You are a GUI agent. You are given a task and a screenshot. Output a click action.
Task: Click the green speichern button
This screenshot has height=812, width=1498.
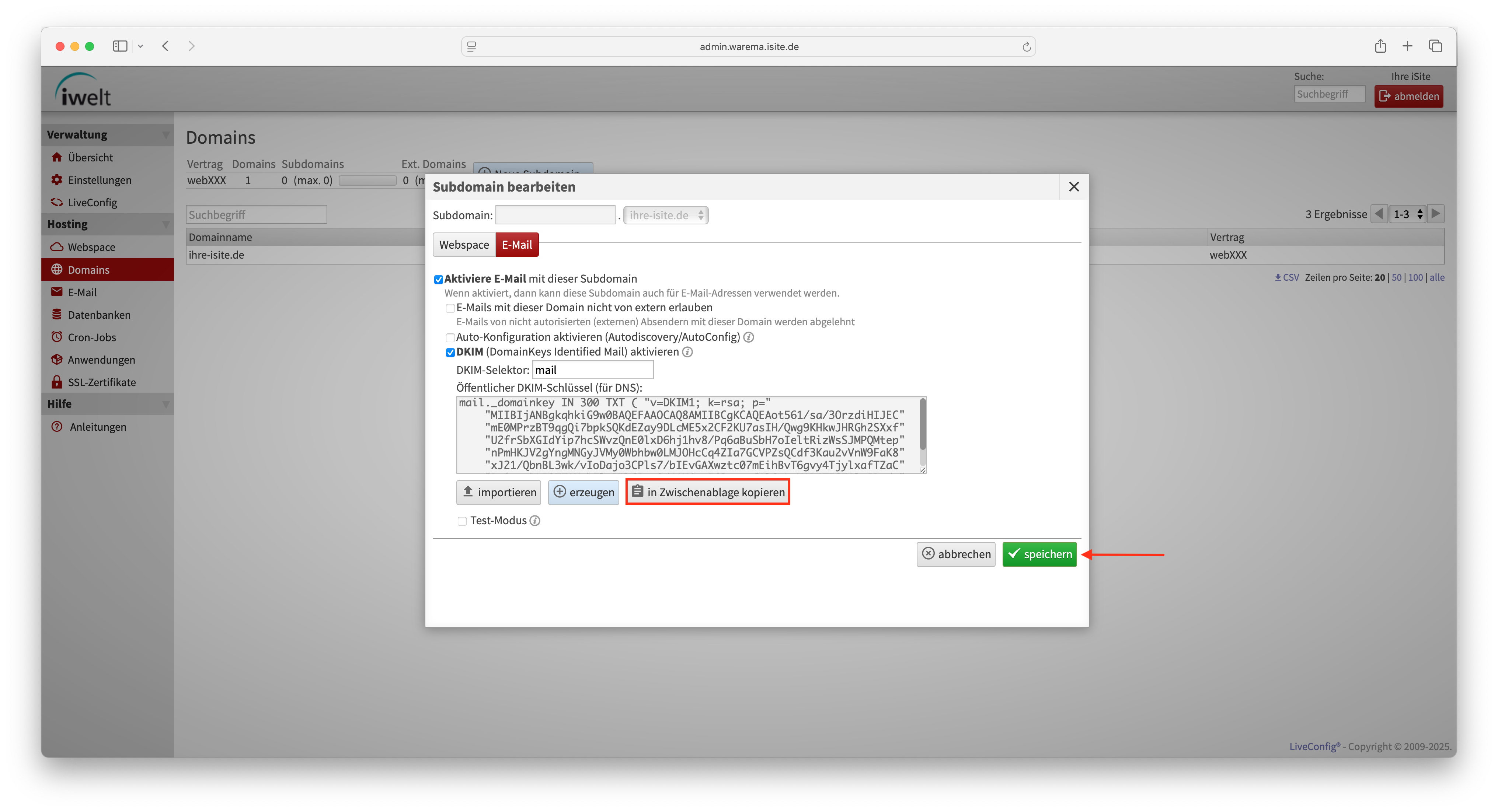pyautogui.click(x=1039, y=554)
